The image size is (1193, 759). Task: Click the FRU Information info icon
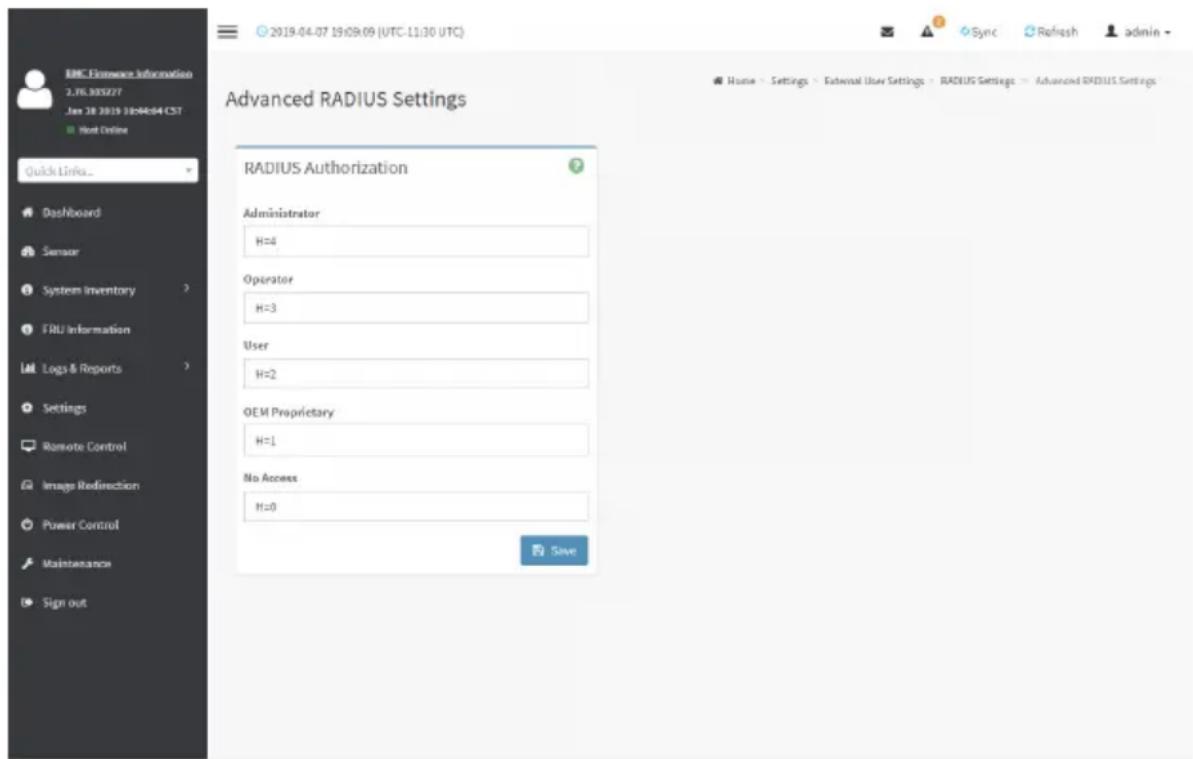(27, 329)
